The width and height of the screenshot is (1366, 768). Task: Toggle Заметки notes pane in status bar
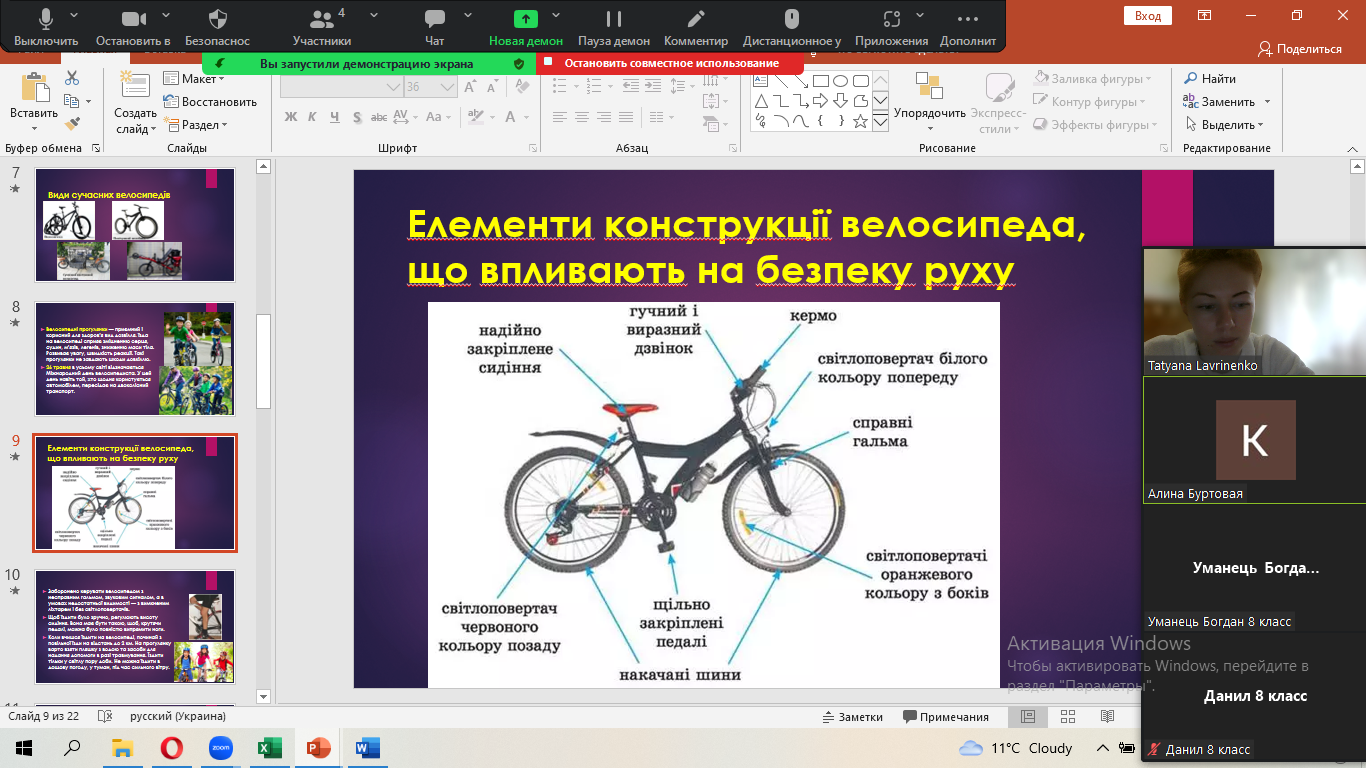(x=852, y=717)
